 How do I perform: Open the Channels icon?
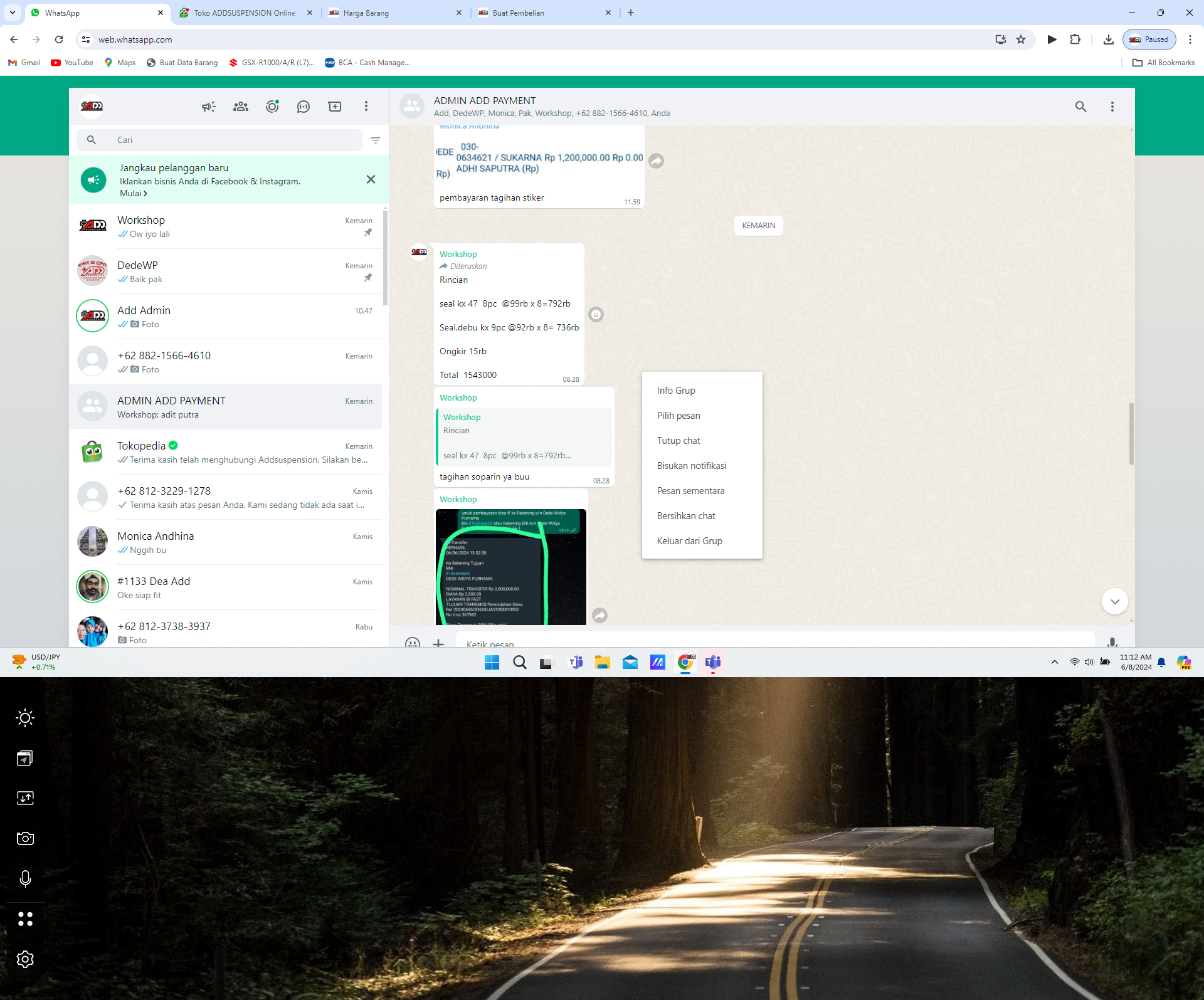tap(304, 107)
